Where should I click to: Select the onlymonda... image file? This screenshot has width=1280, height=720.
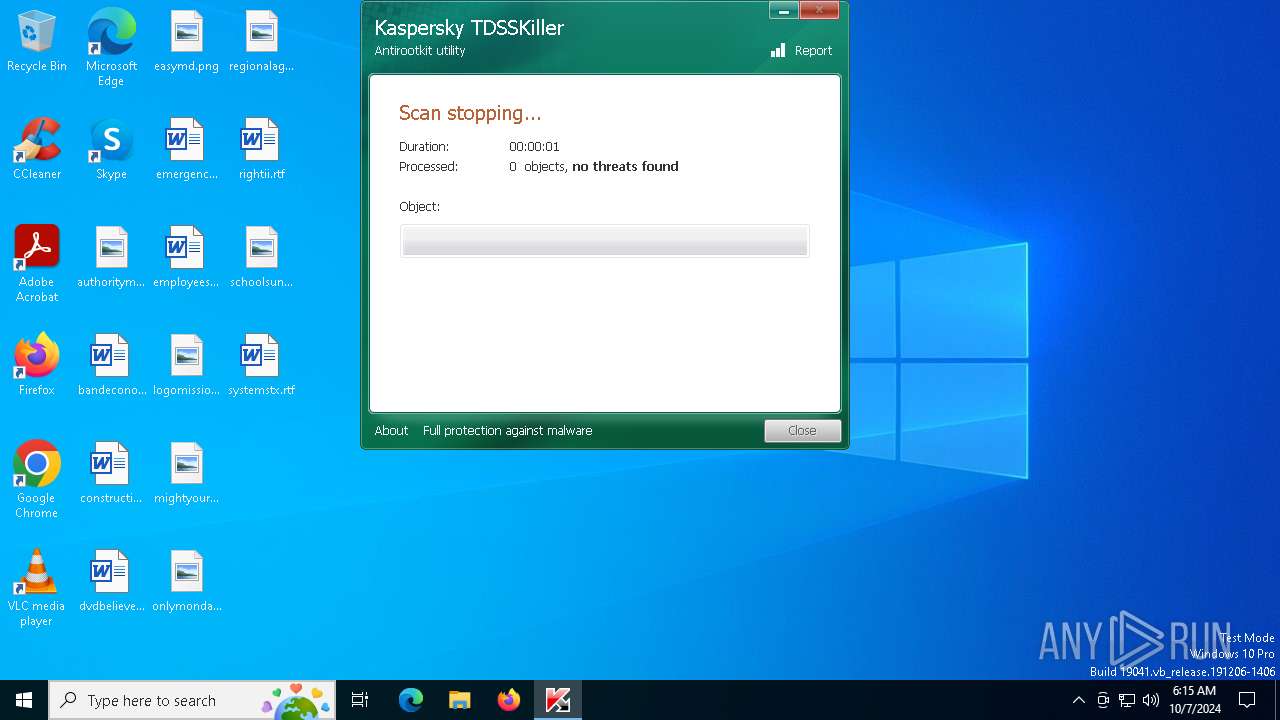coord(186,582)
